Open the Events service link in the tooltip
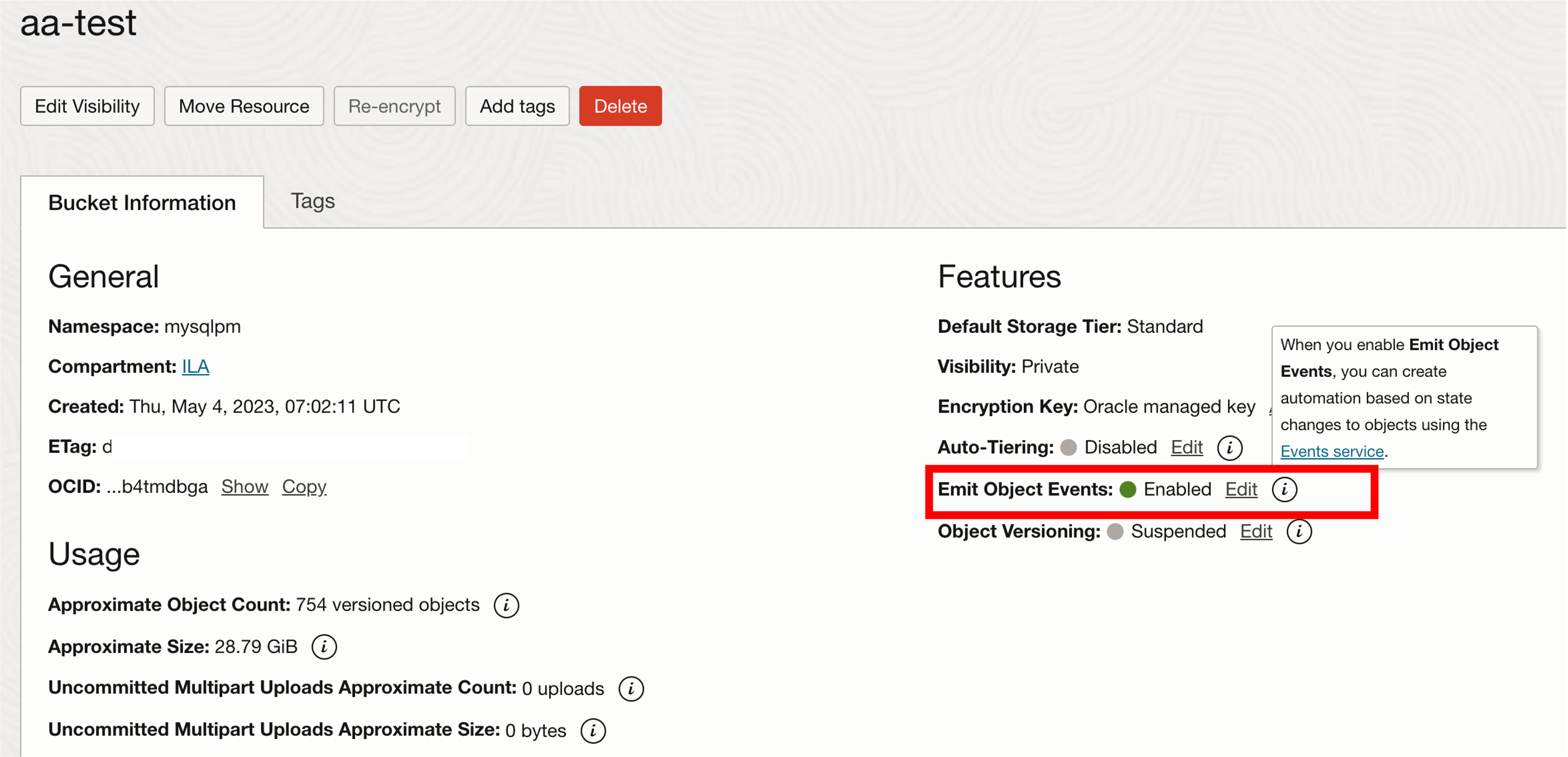Viewport: 1568px width, 757px height. click(x=1331, y=451)
